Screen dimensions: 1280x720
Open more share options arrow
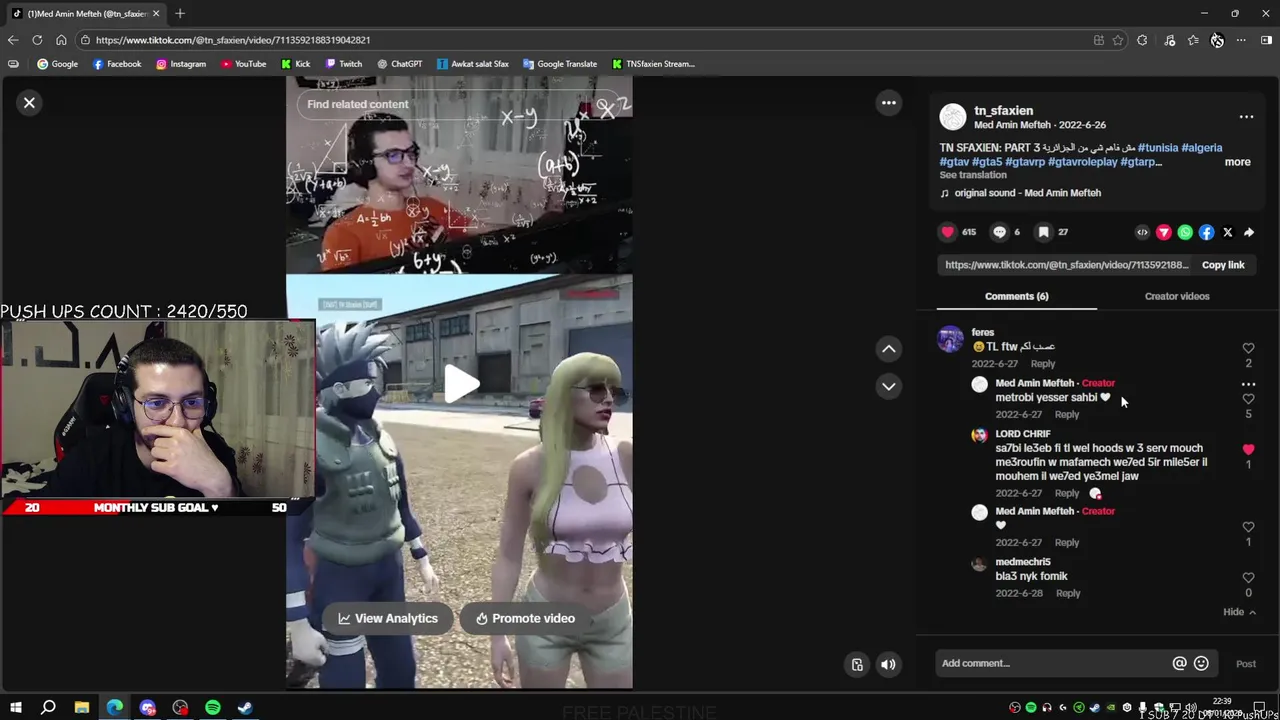(x=1249, y=232)
